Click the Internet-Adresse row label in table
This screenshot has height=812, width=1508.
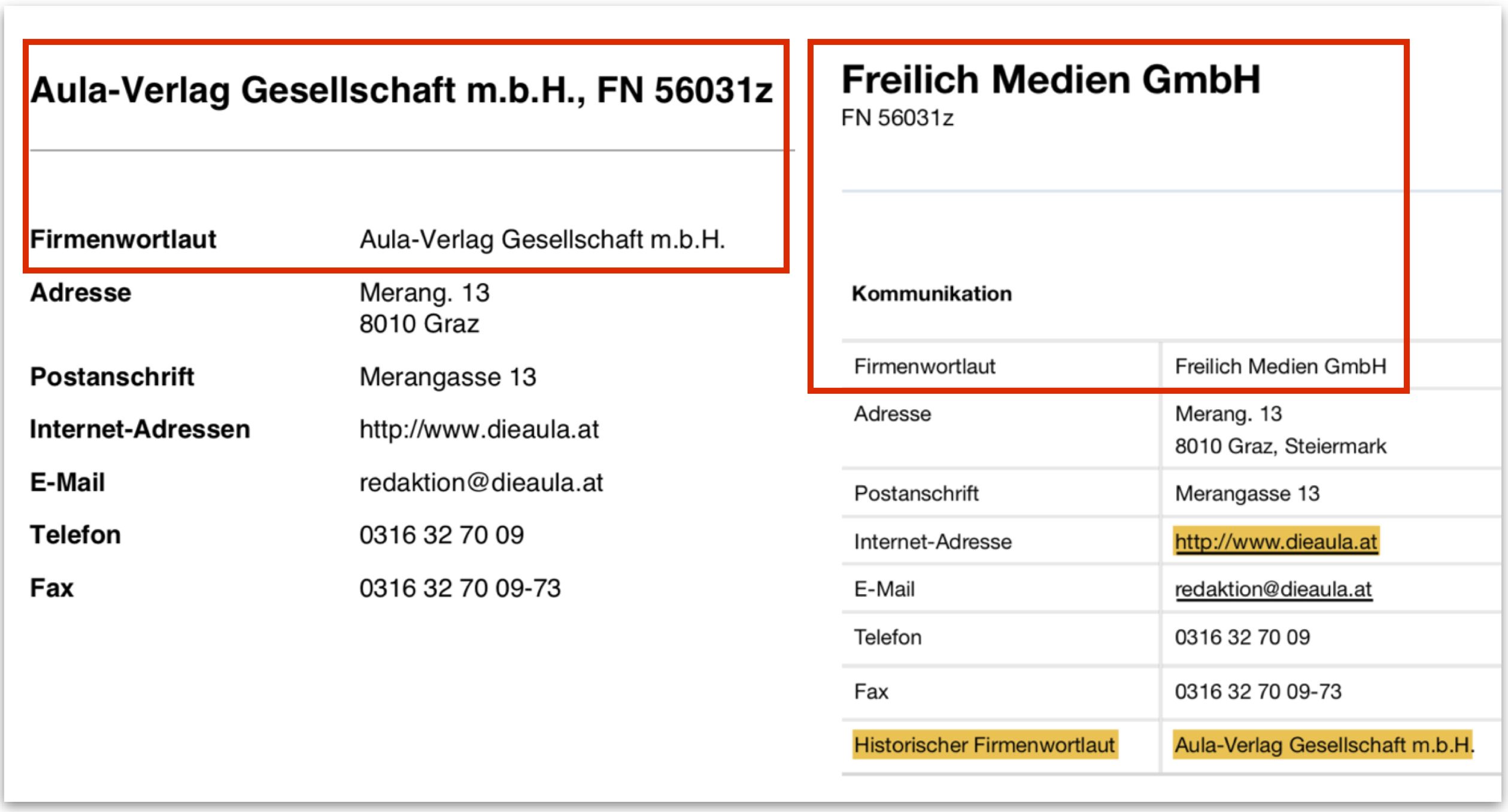932,542
